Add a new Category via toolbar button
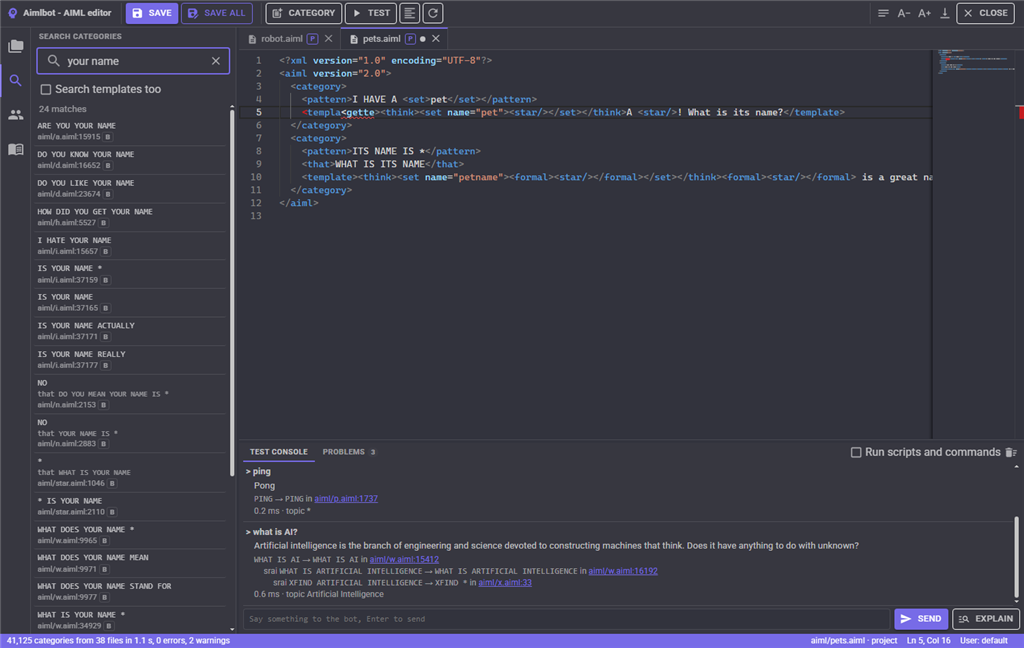This screenshot has width=1024, height=648. [304, 13]
